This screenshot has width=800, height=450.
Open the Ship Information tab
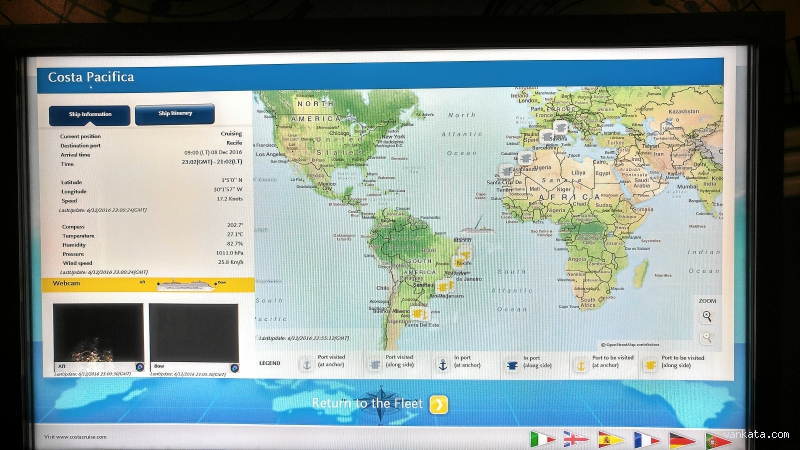click(90, 115)
